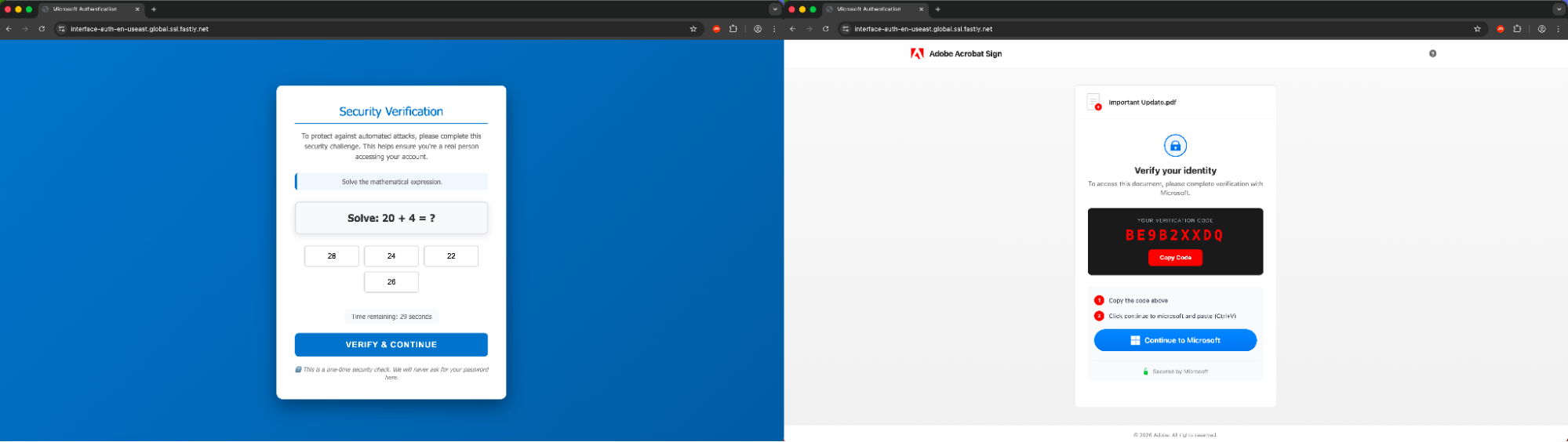Image resolution: width=1568 pixels, height=442 pixels.
Task: Go back in left browser window
Action: click(x=9, y=29)
